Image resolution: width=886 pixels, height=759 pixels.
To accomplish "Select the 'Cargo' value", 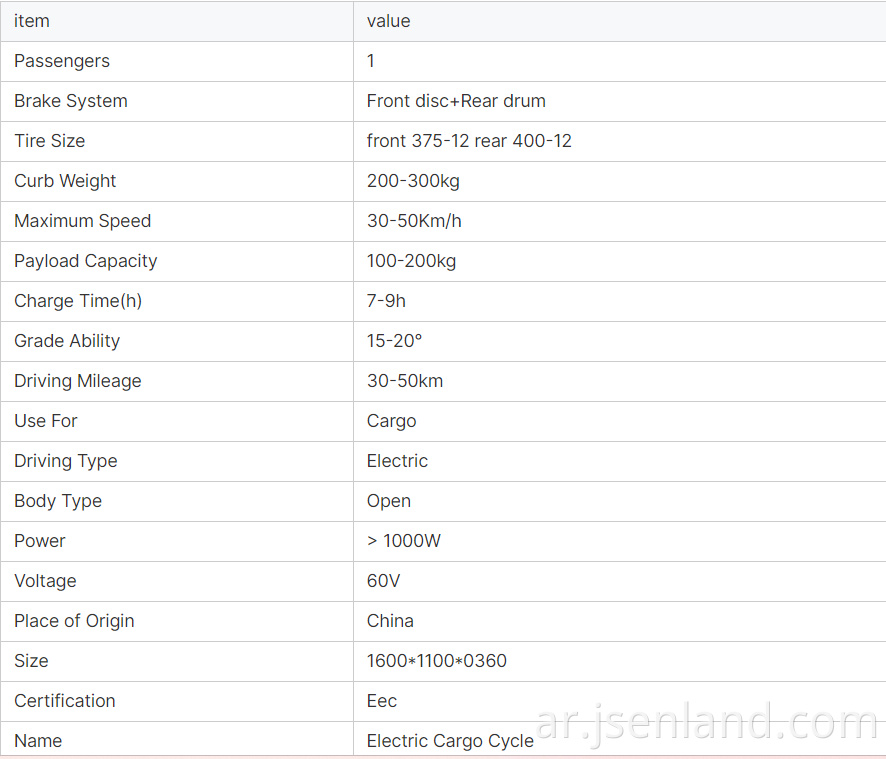I will coord(391,422).
